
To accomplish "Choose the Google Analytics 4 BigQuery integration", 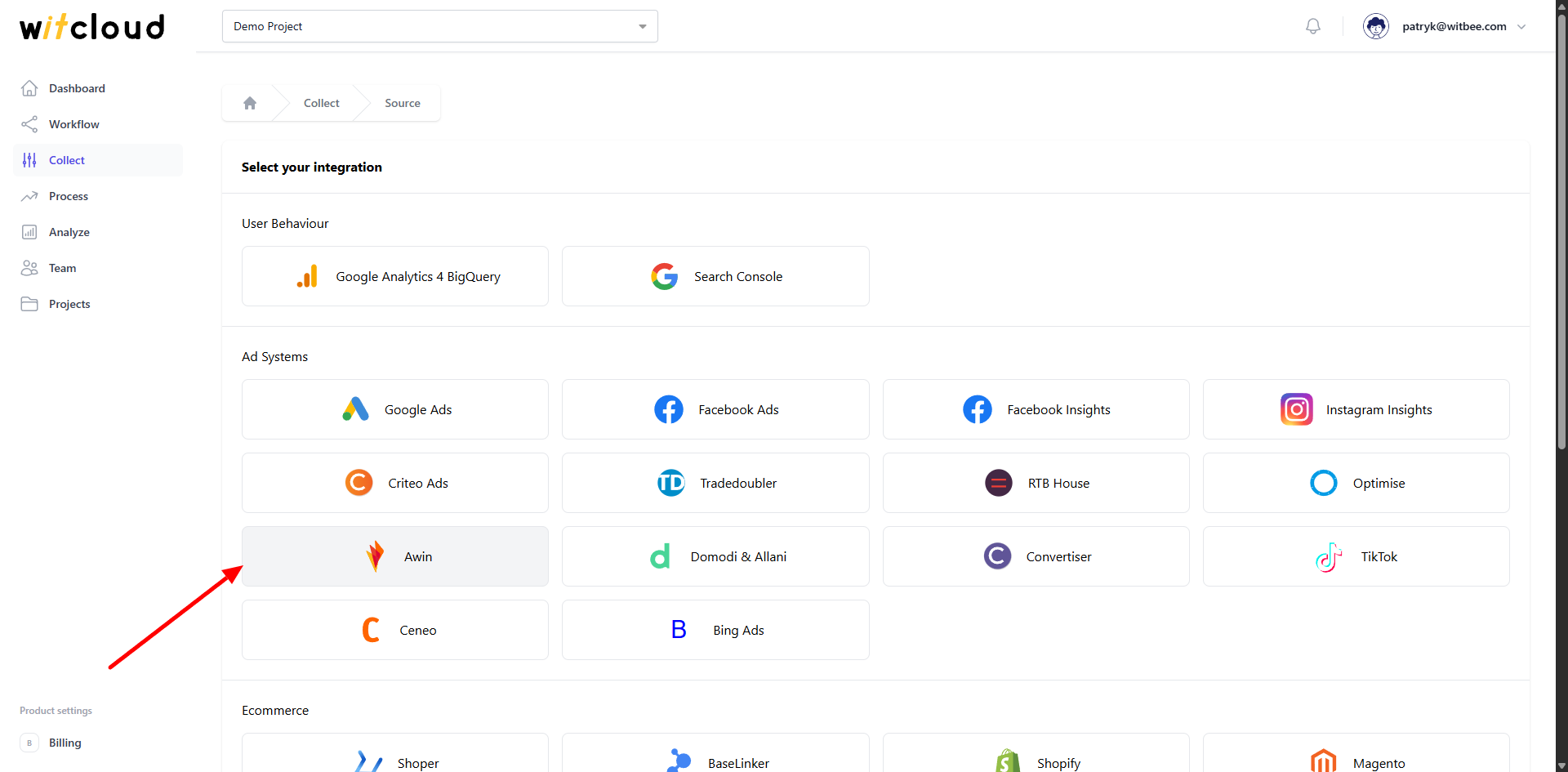I will pos(395,276).
